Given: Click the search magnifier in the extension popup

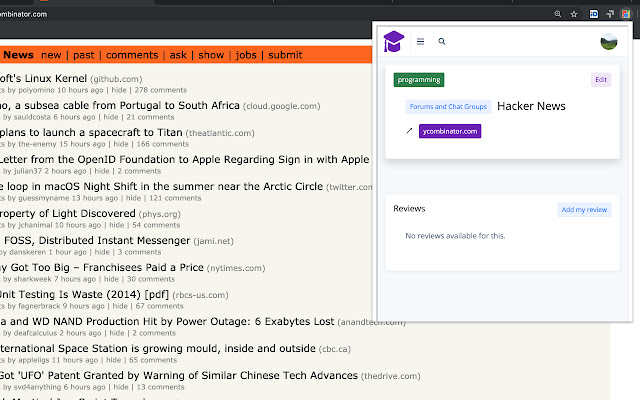Looking at the screenshot, I should pyautogui.click(x=442, y=41).
